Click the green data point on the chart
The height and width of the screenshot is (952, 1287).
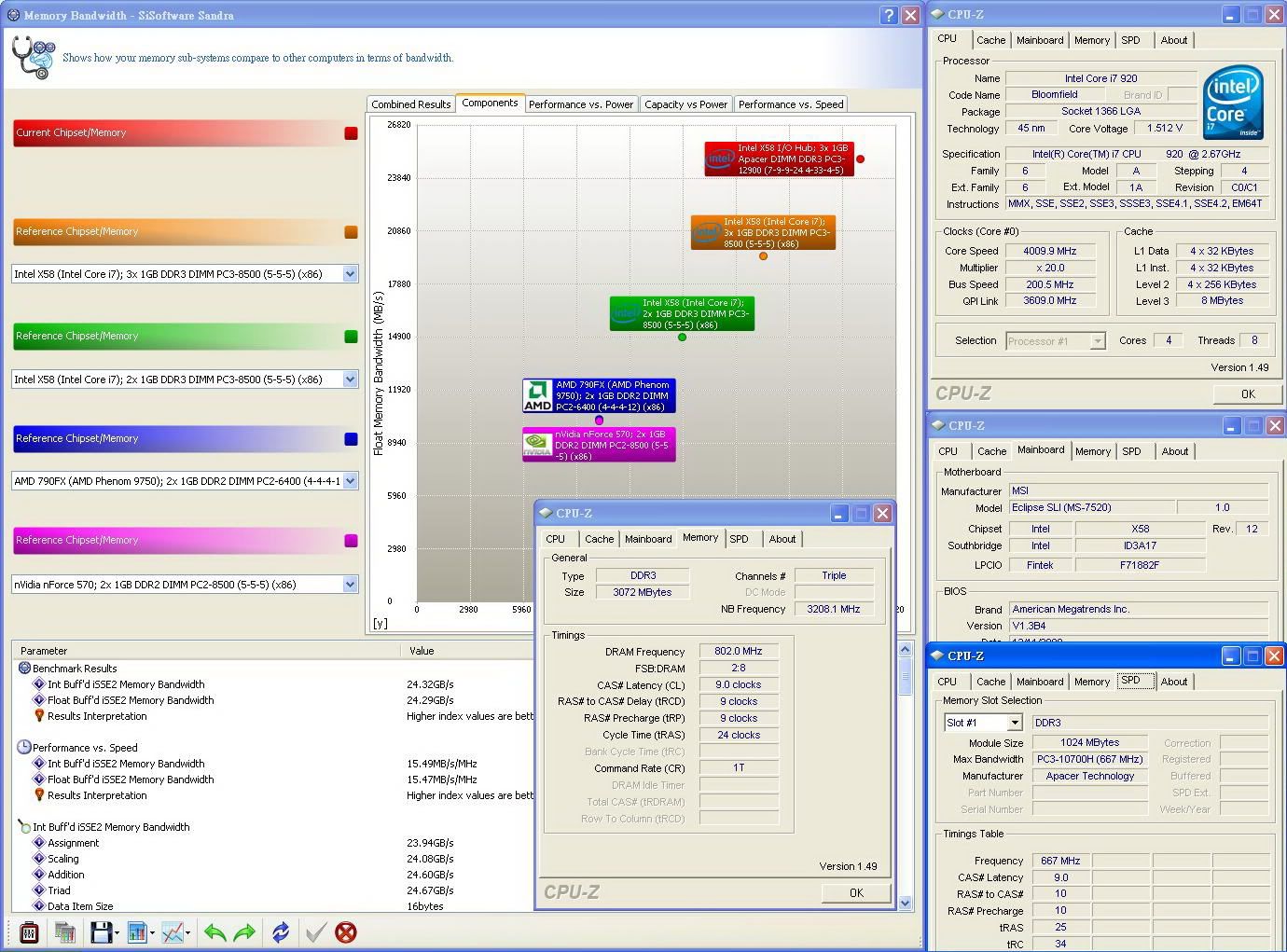(682, 337)
